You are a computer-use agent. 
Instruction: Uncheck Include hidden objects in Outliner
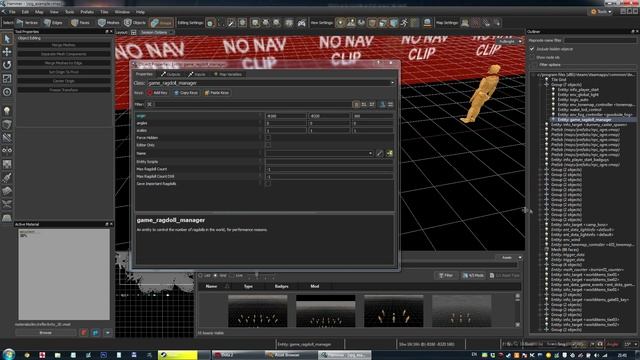(532, 49)
